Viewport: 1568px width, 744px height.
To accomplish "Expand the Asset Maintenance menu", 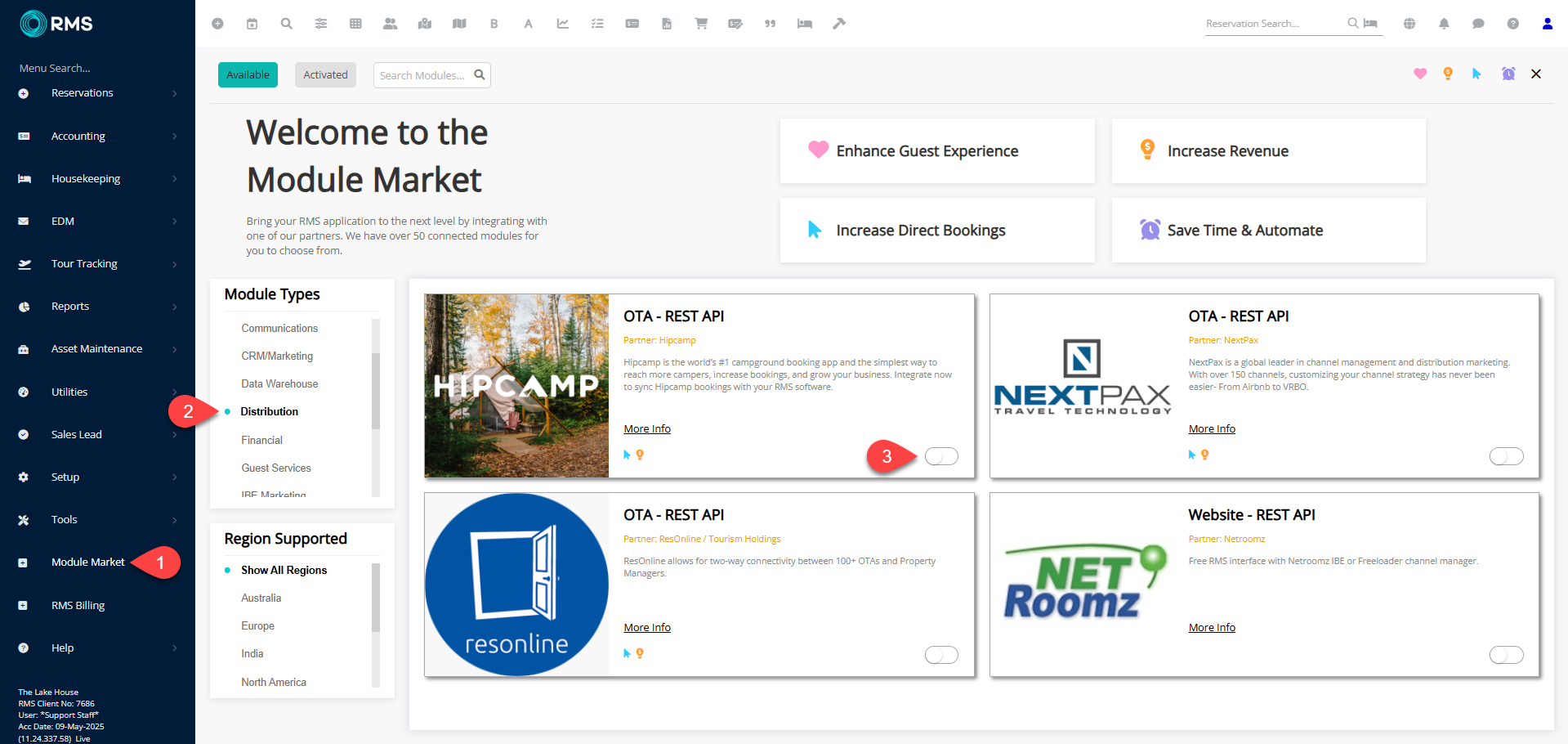I will pos(97,349).
